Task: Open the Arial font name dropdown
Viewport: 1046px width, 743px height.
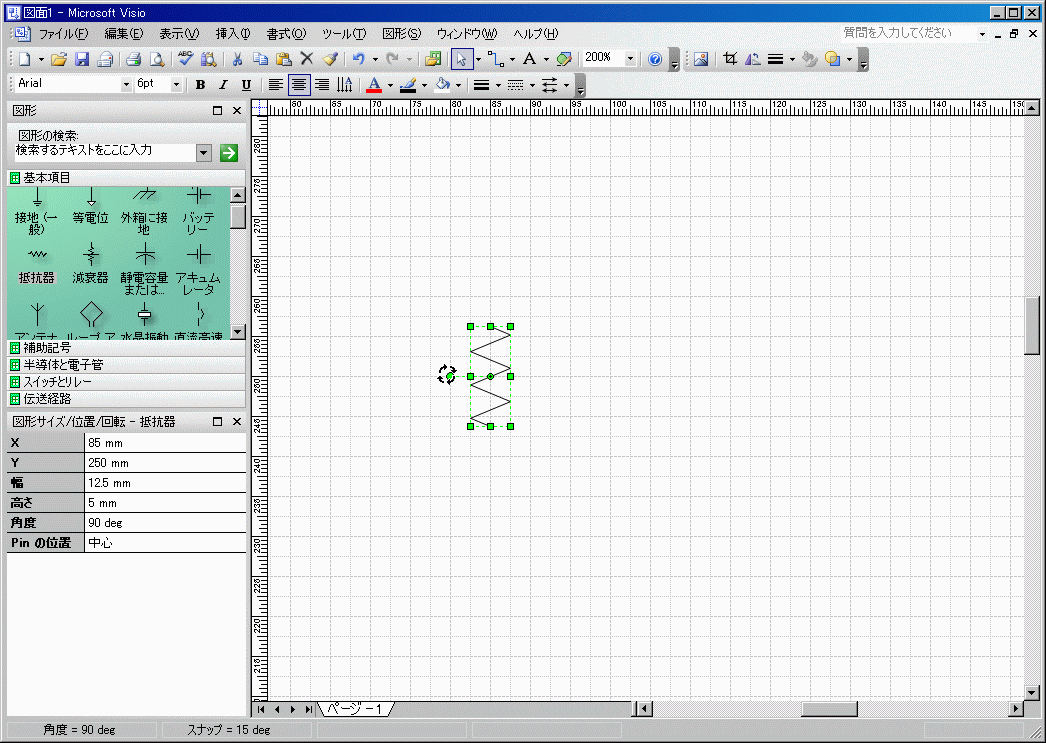Action: point(126,85)
